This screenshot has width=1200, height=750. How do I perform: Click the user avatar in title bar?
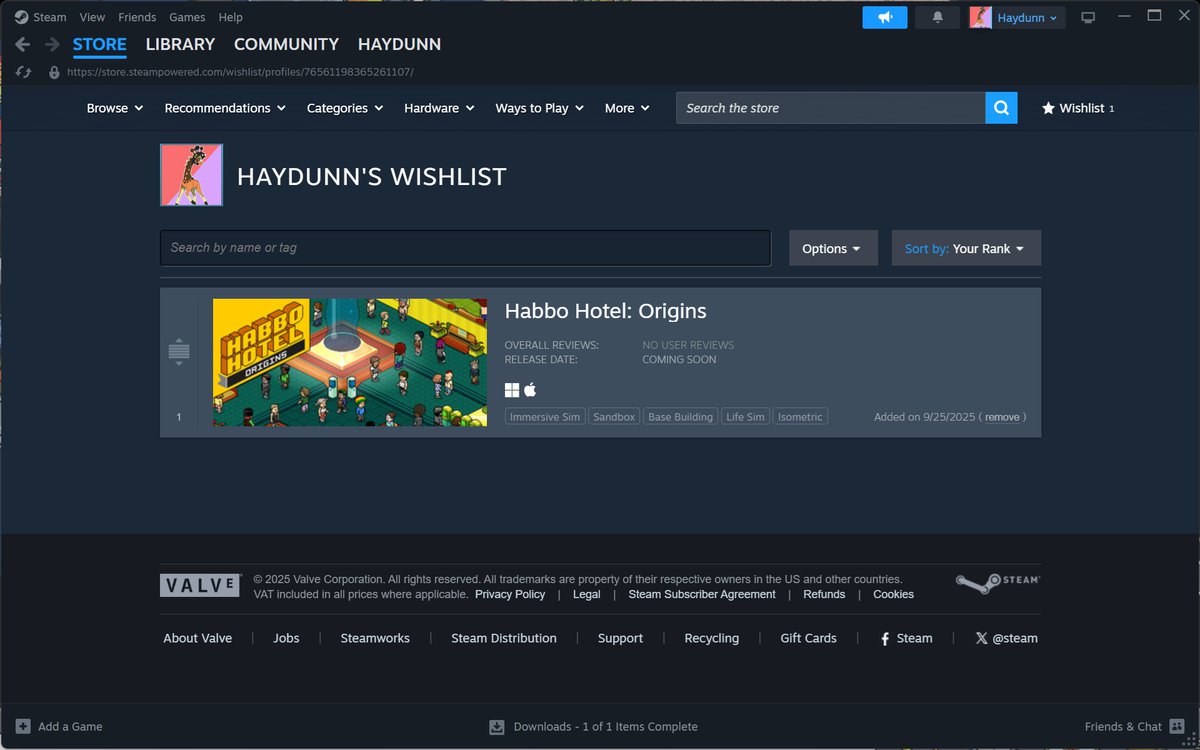pos(980,17)
